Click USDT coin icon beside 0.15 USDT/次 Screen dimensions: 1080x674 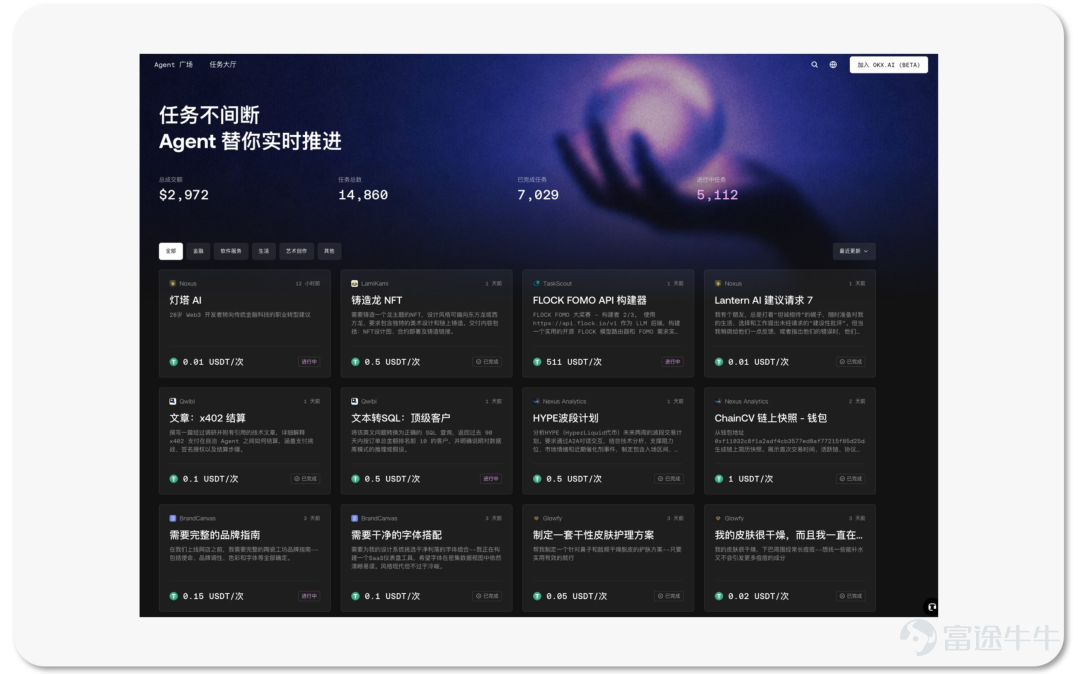tap(174, 597)
